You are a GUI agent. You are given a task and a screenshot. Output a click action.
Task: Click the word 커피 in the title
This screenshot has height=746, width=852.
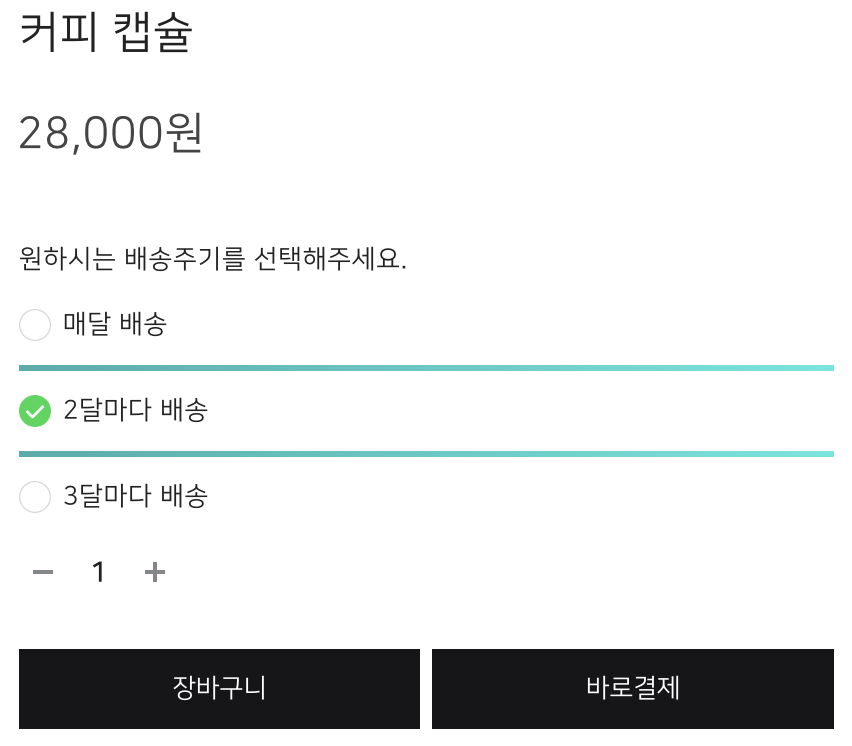pos(58,33)
